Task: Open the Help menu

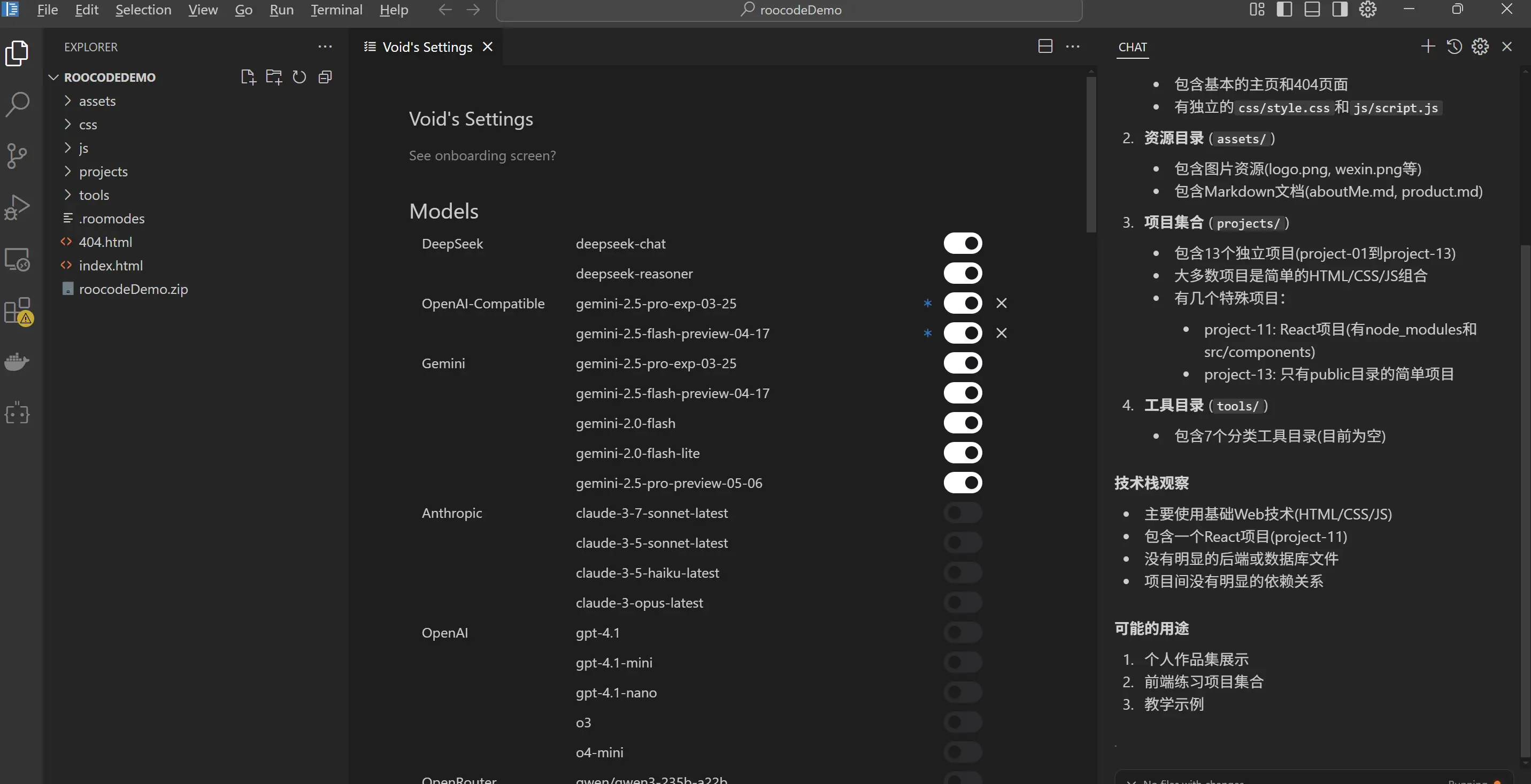Action: [394, 10]
